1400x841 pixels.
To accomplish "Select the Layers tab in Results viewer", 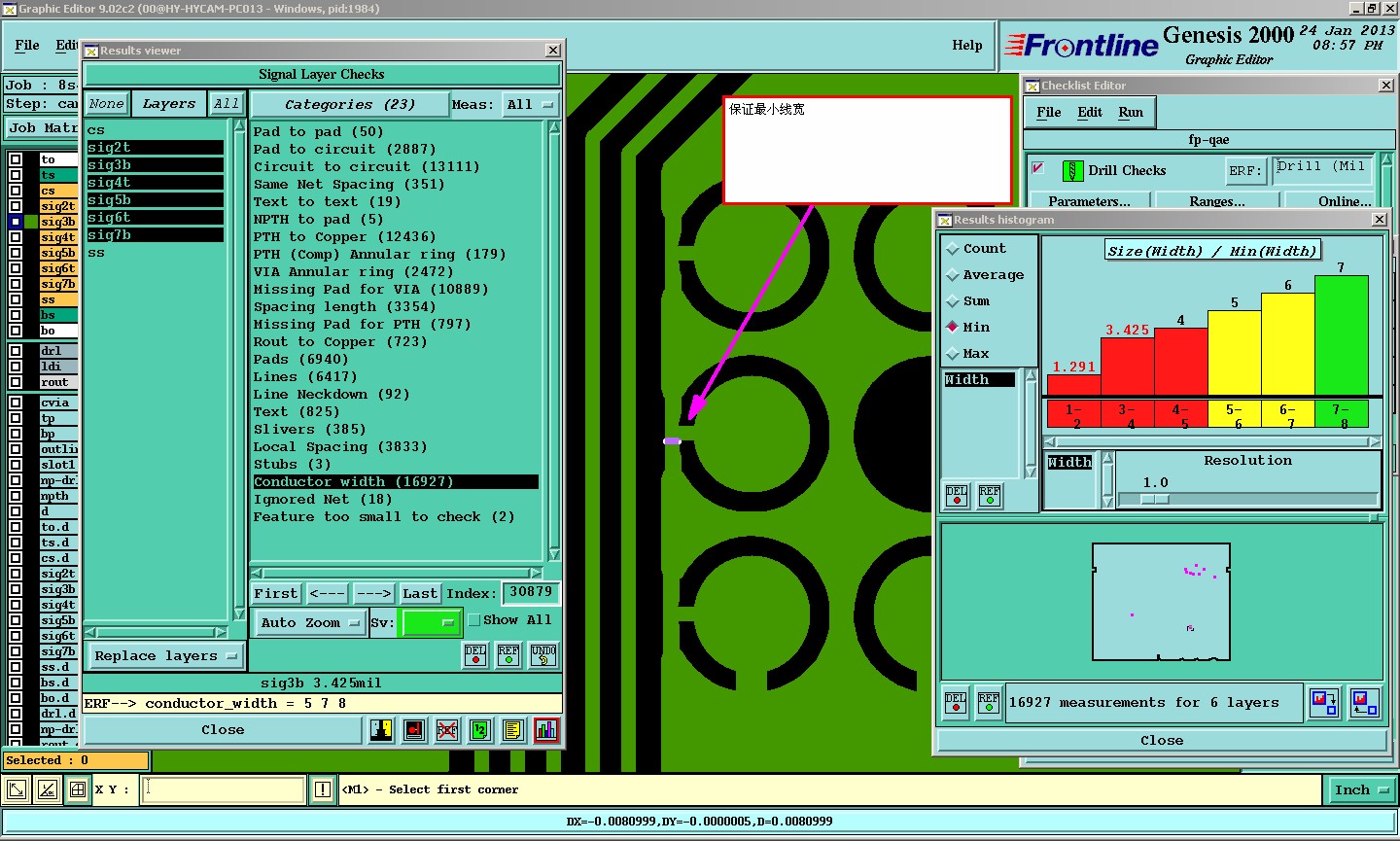I will coord(169,104).
